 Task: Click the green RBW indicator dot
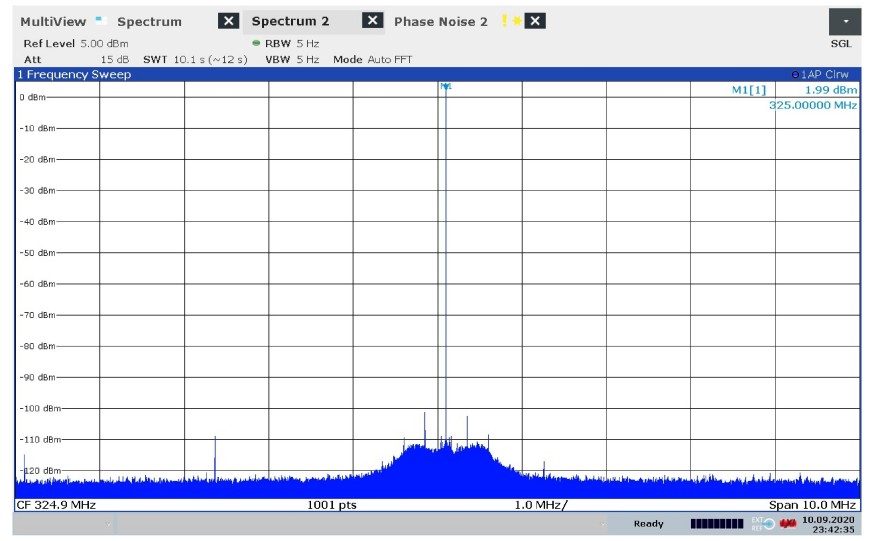pyautogui.click(x=256, y=44)
